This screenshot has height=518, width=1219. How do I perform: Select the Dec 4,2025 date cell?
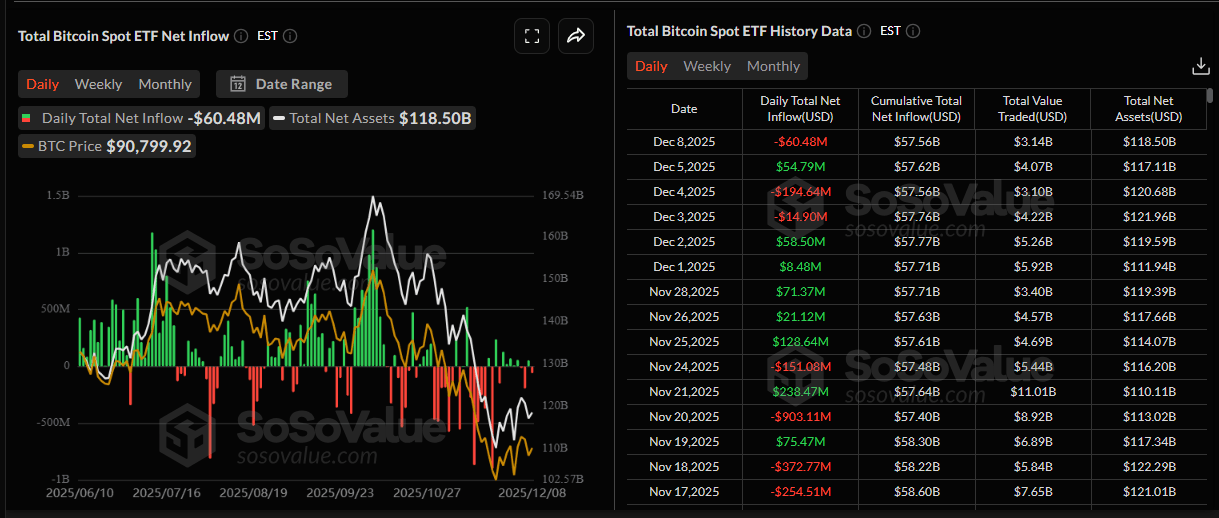684,192
